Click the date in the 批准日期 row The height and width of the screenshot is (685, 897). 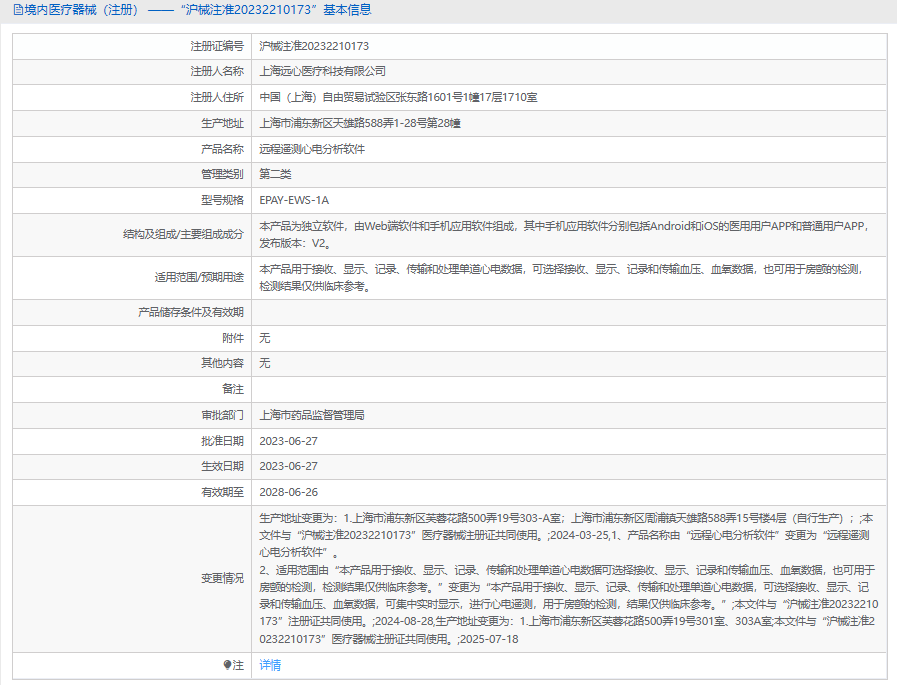tap(288, 441)
